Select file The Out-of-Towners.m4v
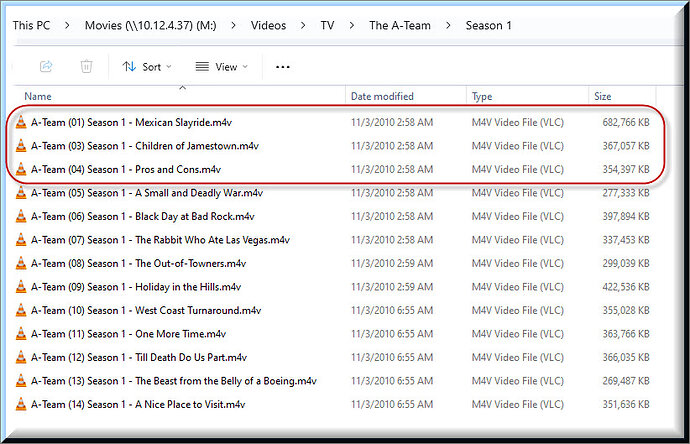690x444 pixels. (138, 263)
